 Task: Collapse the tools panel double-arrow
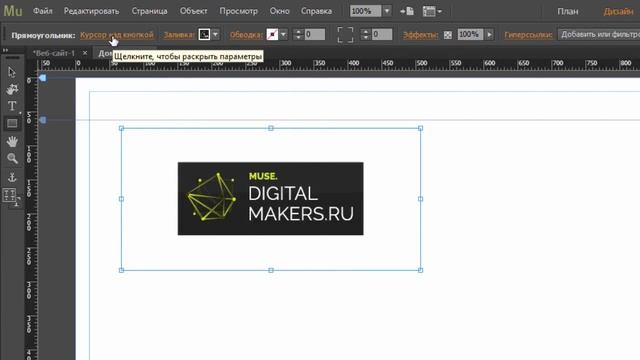[5, 50]
